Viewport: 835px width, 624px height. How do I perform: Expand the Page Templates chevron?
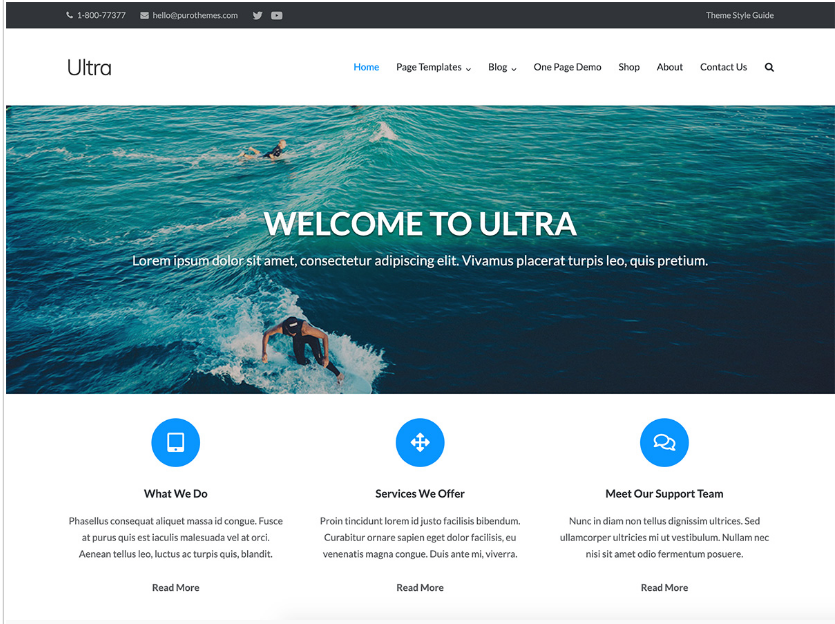(469, 69)
